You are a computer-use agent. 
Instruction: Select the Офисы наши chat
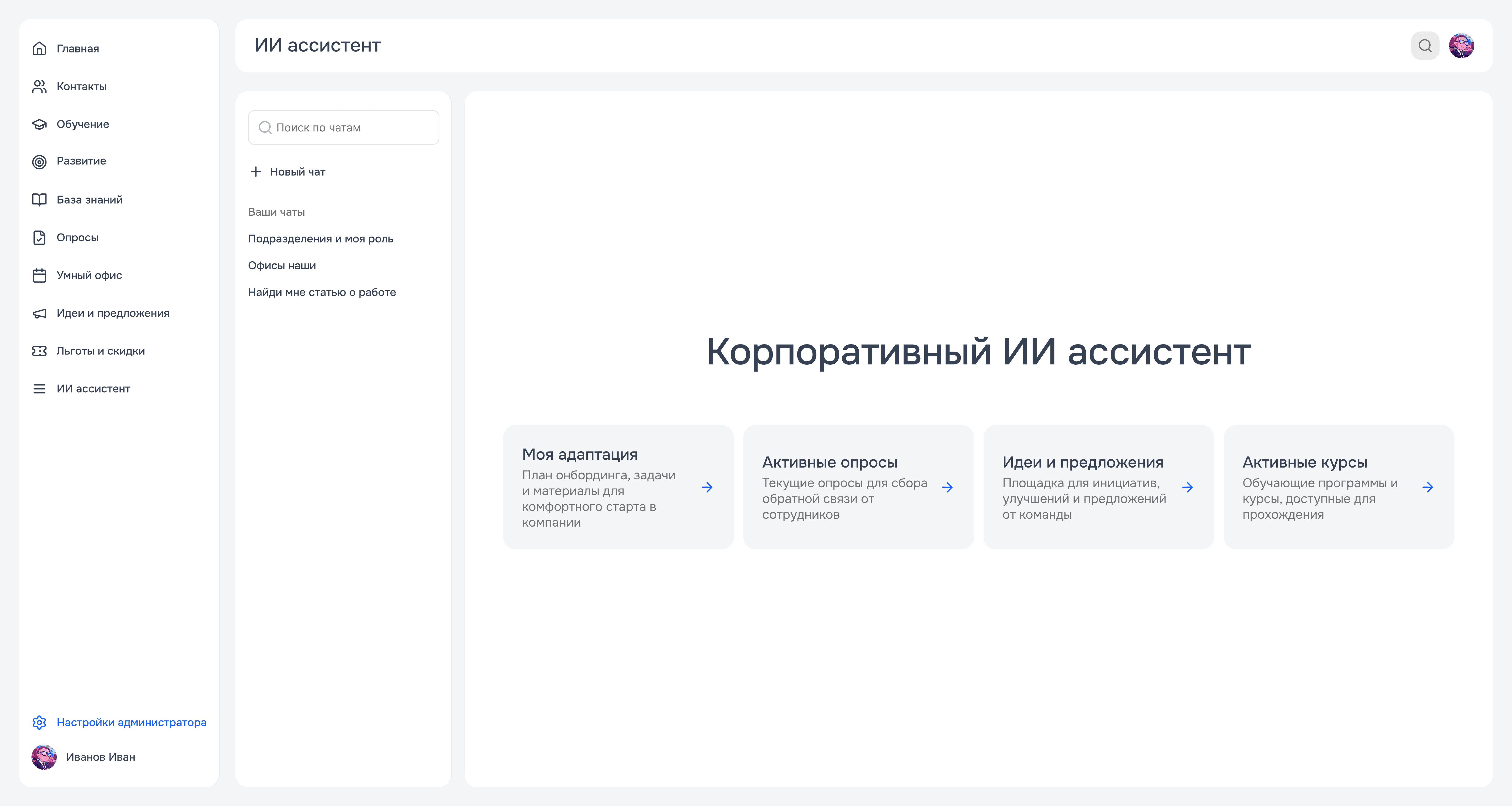pos(282,266)
